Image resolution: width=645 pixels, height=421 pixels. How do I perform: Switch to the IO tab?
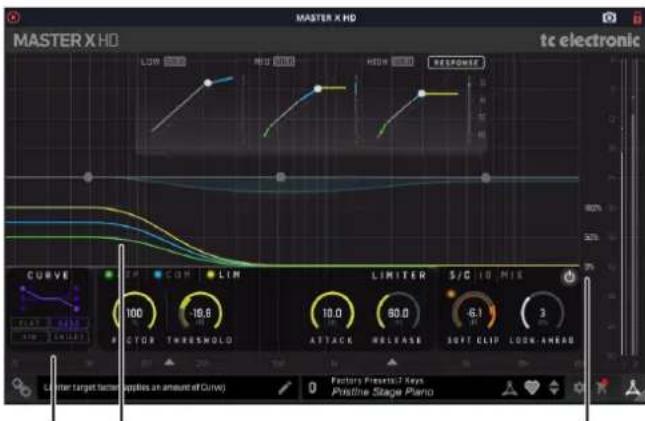pyautogui.click(x=486, y=275)
